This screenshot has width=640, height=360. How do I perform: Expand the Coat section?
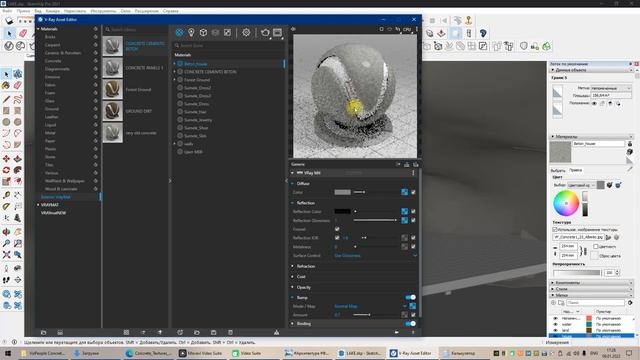tap(293, 277)
